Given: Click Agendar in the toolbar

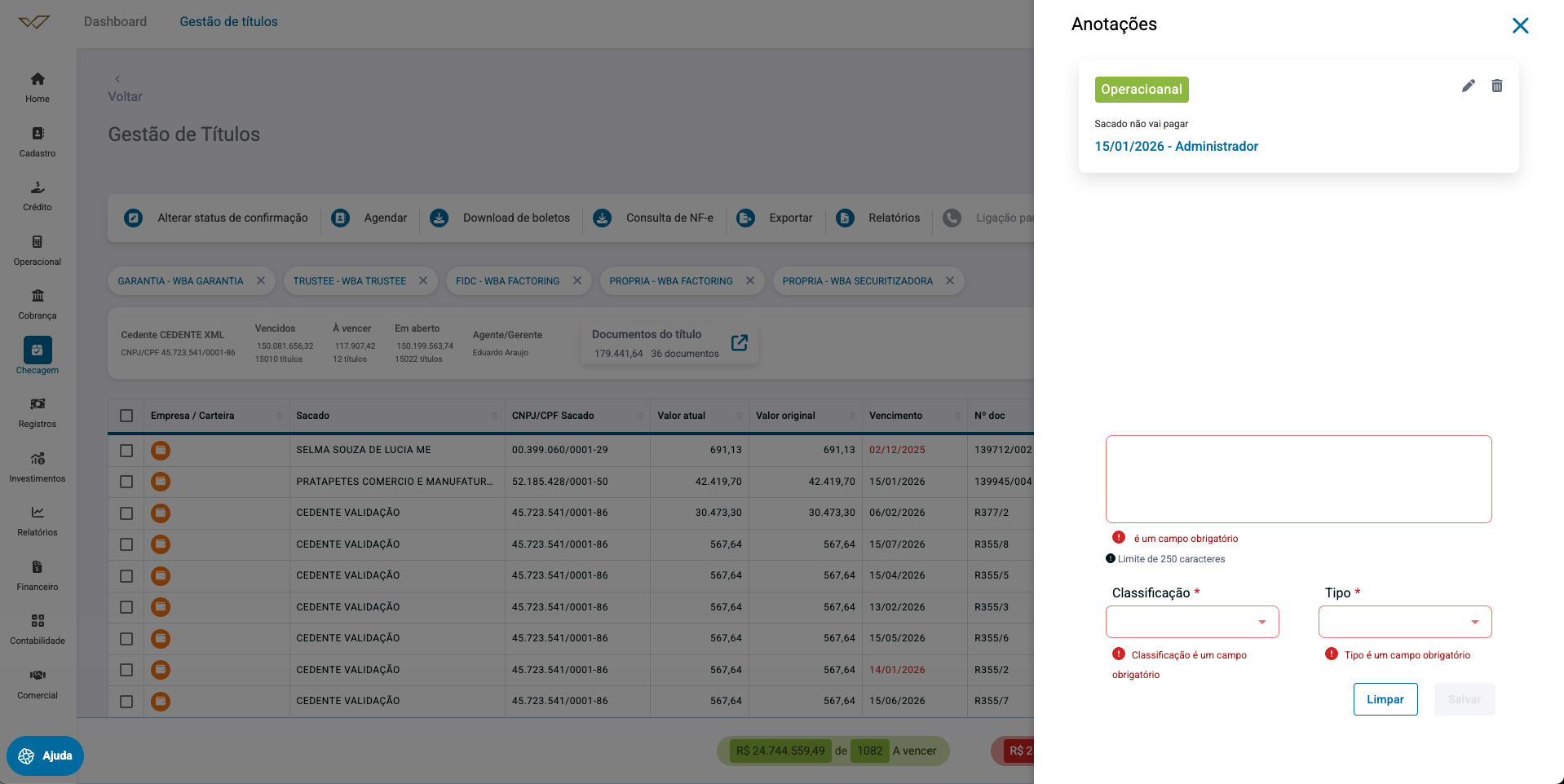Looking at the screenshot, I should [x=369, y=218].
